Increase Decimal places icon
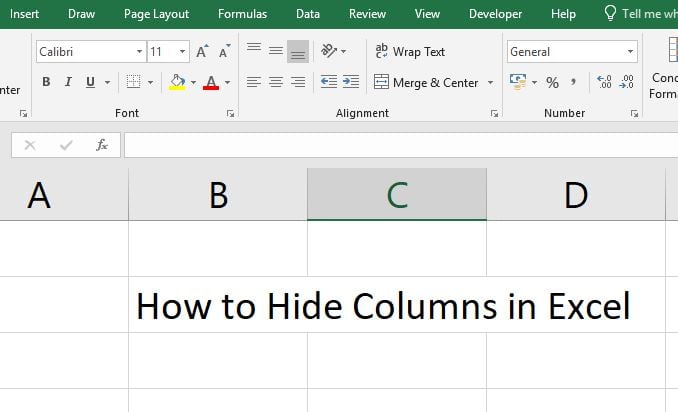This screenshot has height=412, width=678. pyautogui.click(x=604, y=82)
